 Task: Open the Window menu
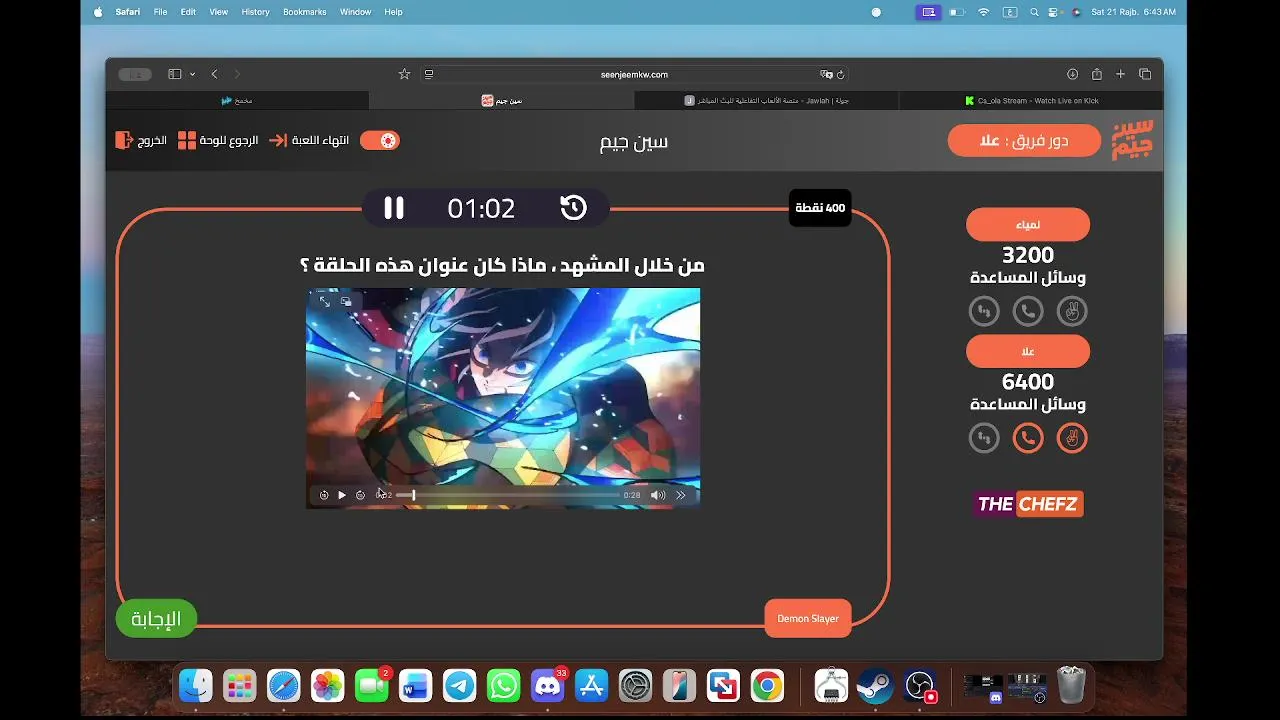[355, 12]
